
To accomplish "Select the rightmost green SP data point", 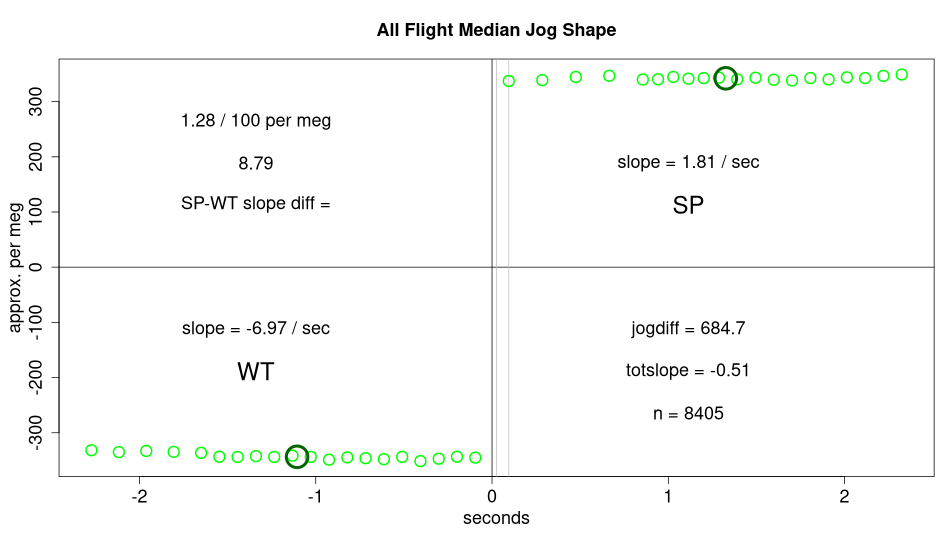I will [x=902, y=75].
